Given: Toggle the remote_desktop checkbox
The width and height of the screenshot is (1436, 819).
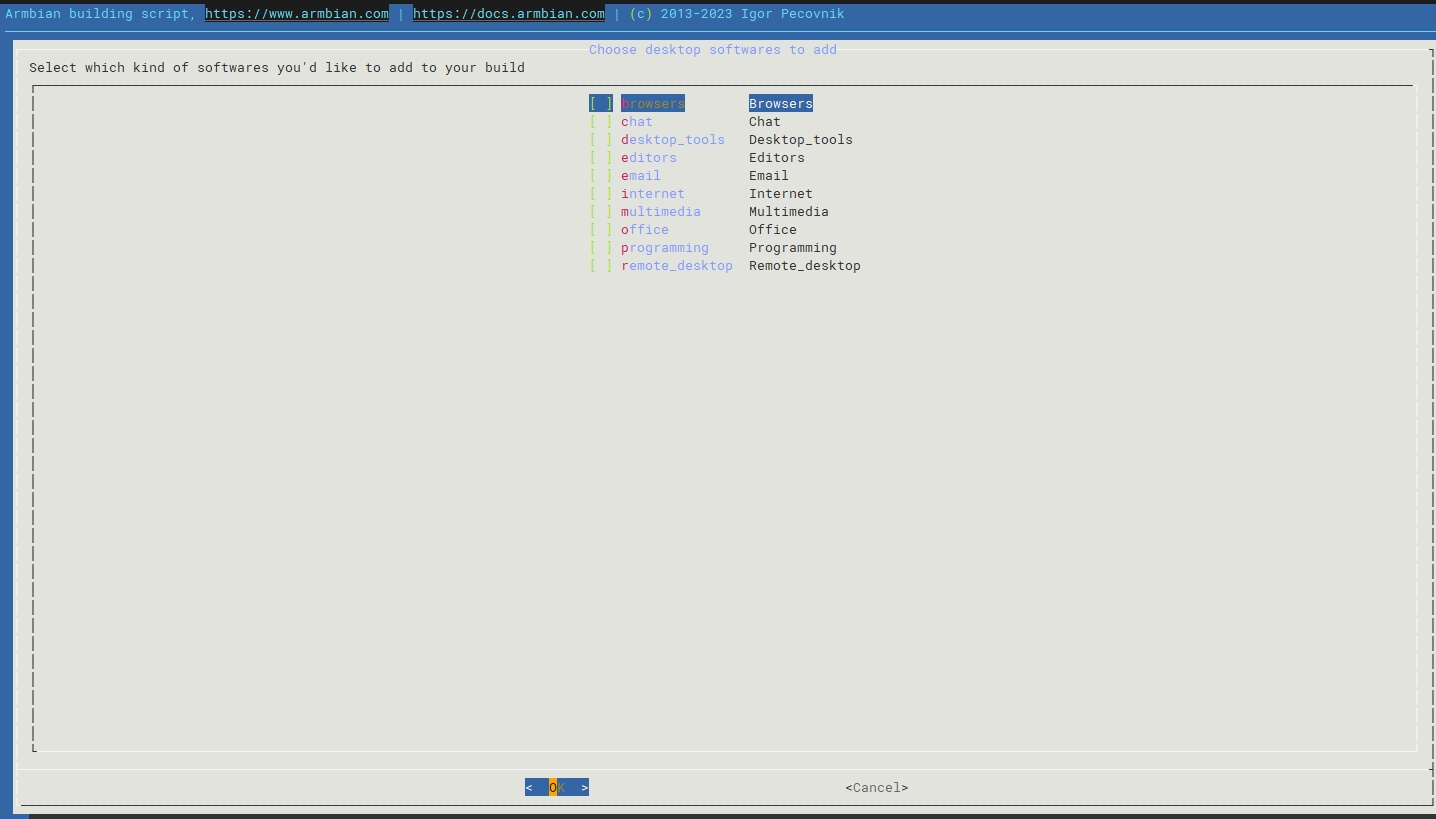Looking at the screenshot, I should coord(601,266).
